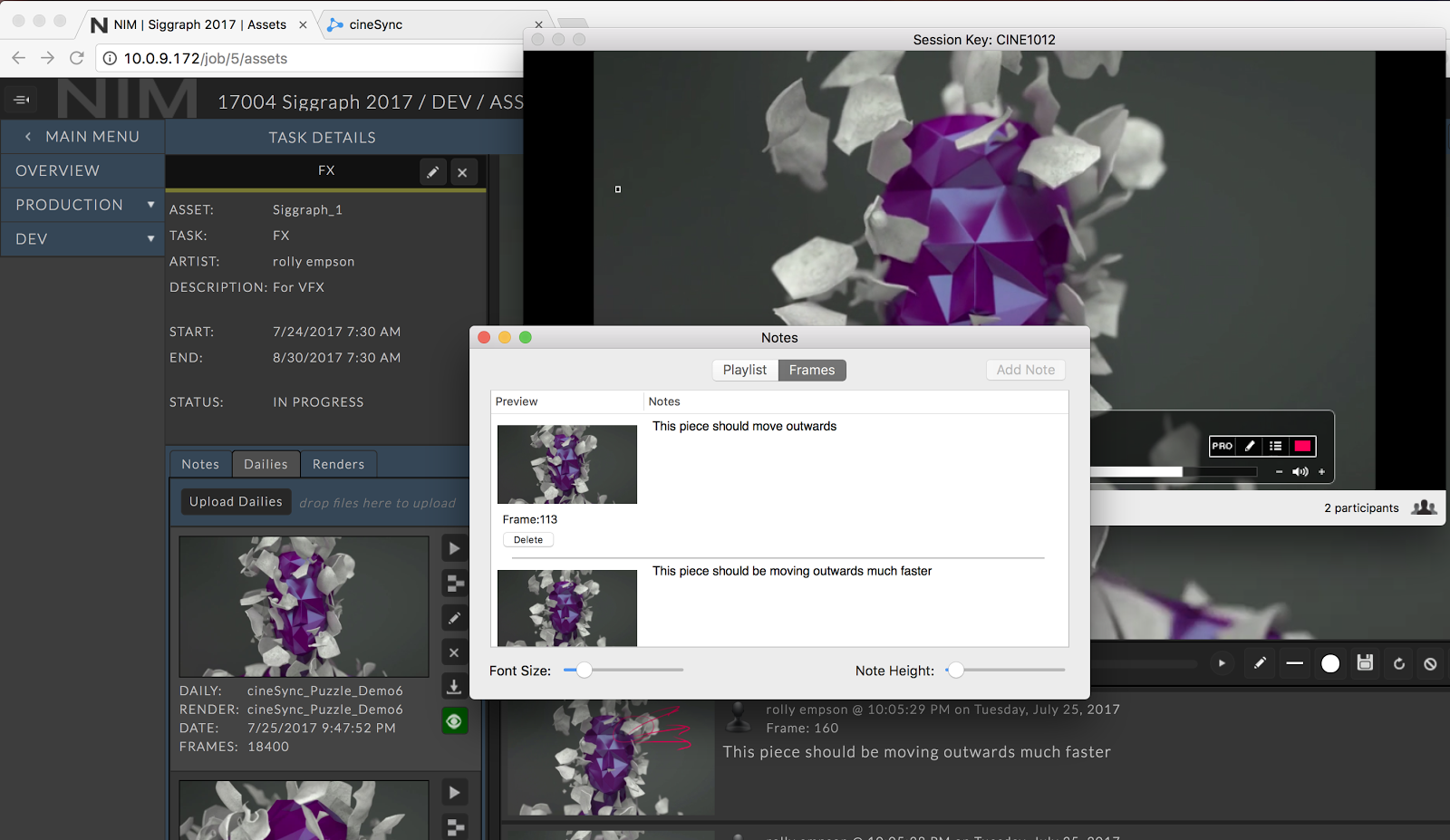Open Overview in NIM sidebar
The width and height of the screenshot is (1450, 840).
(x=82, y=170)
